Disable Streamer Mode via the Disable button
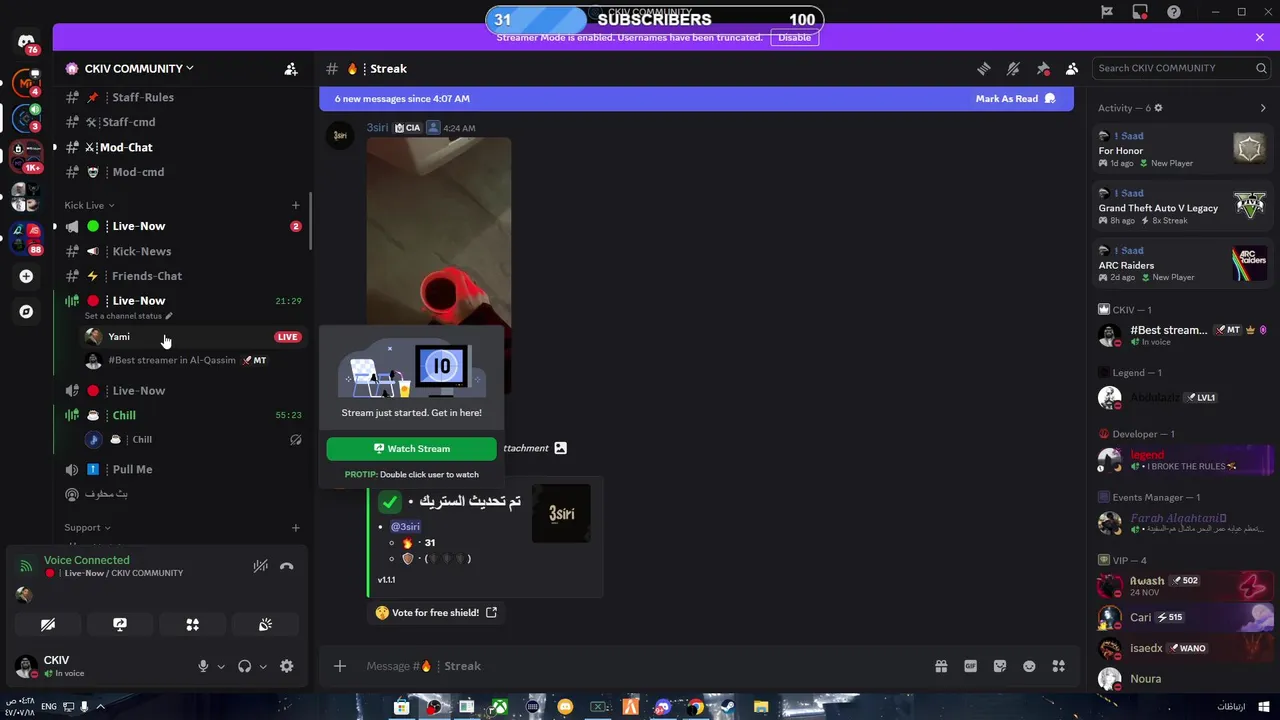 click(x=795, y=38)
